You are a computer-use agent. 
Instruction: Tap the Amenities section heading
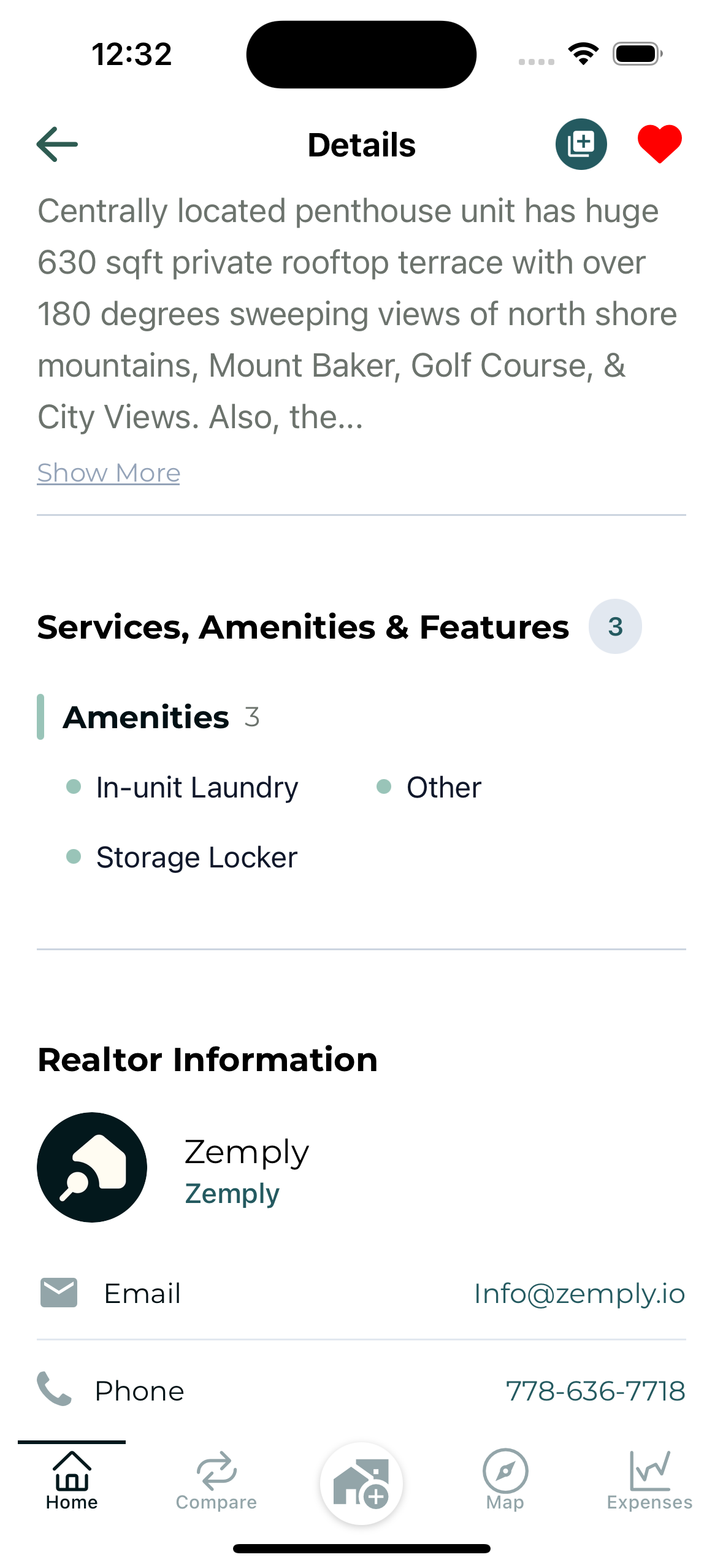[x=146, y=717]
